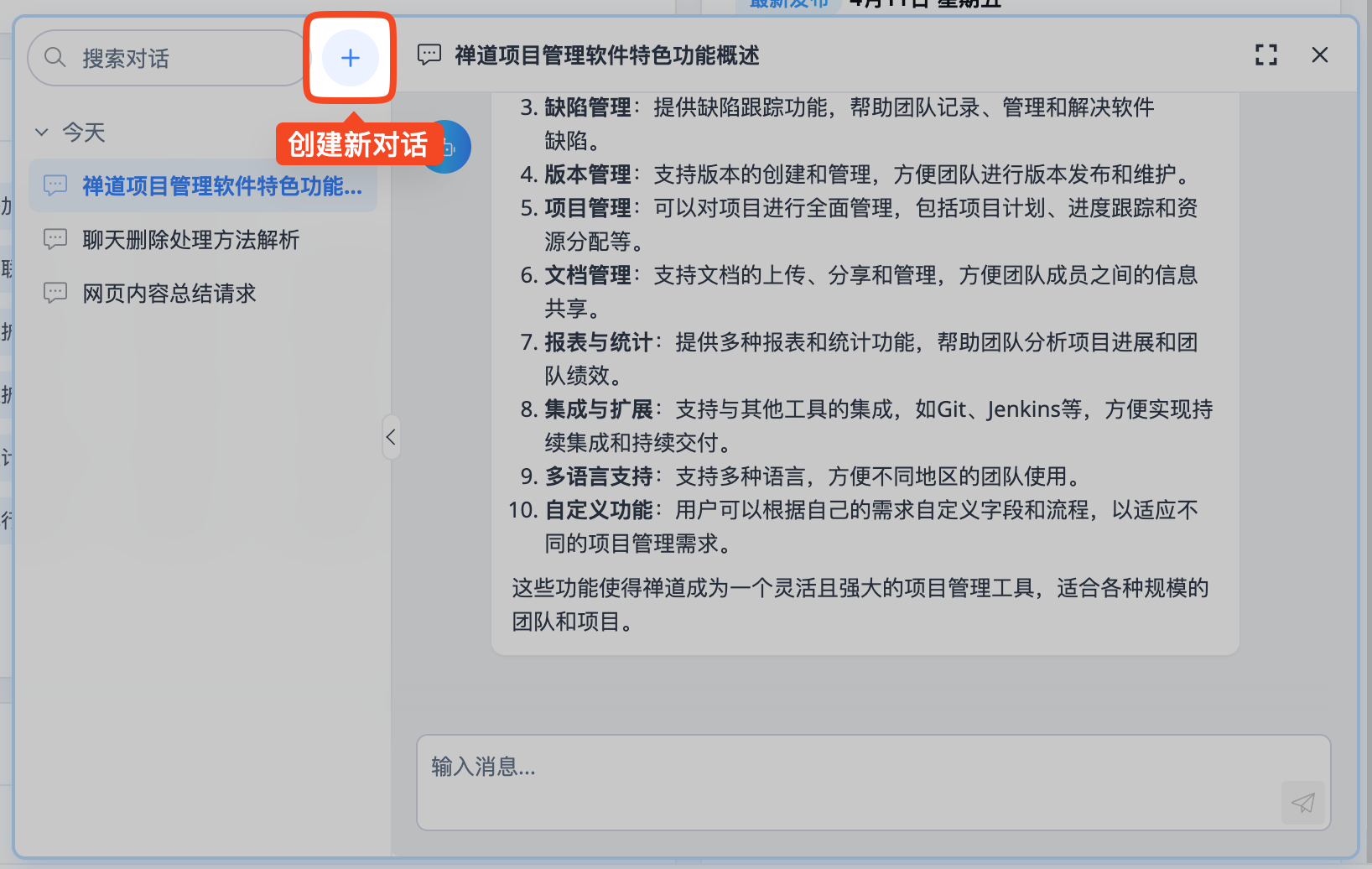Select the text 项目管理 in item 5
The height and width of the screenshot is (869, 1372).
coord(588,208)
